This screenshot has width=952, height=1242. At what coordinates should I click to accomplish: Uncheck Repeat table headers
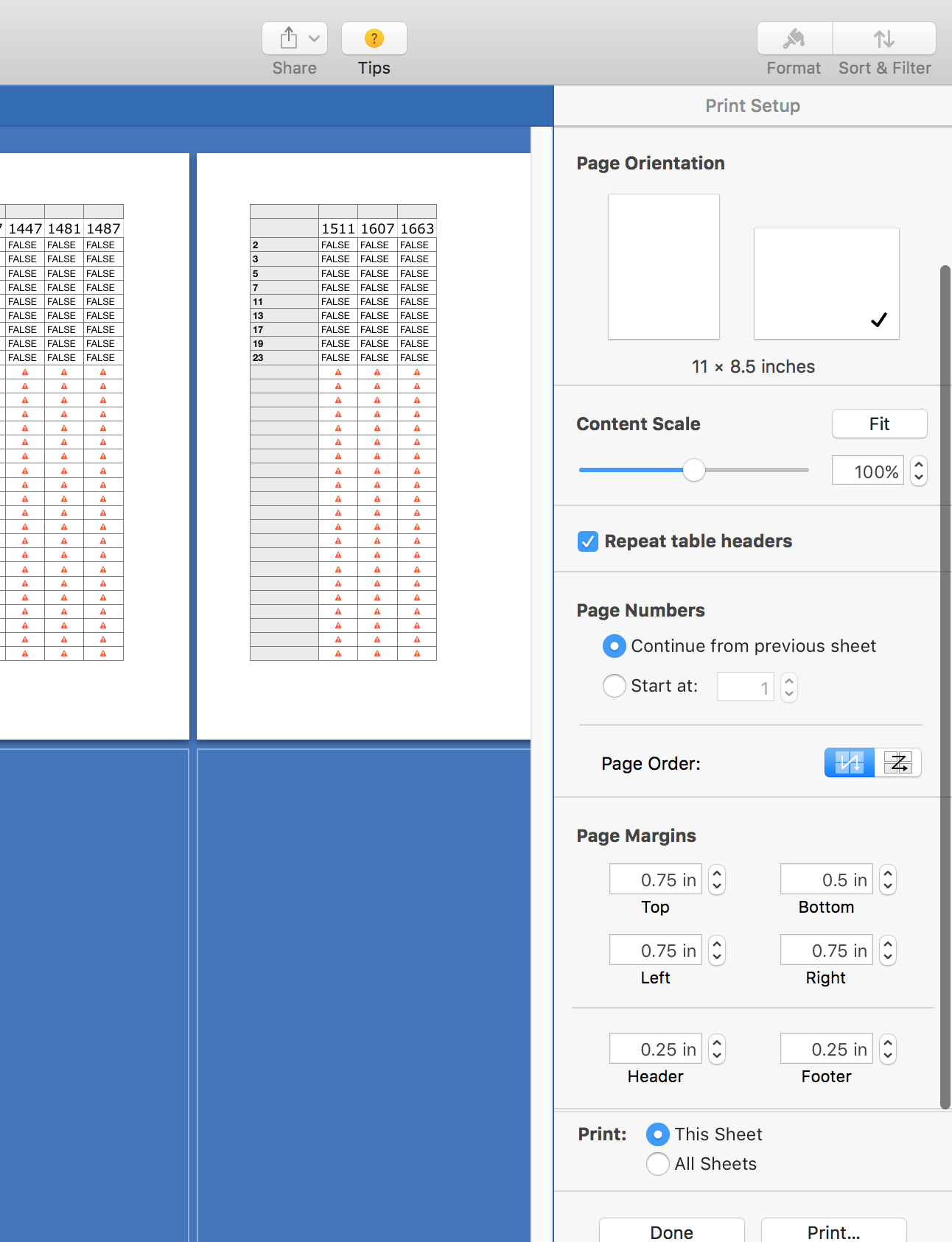coord(588,541)
